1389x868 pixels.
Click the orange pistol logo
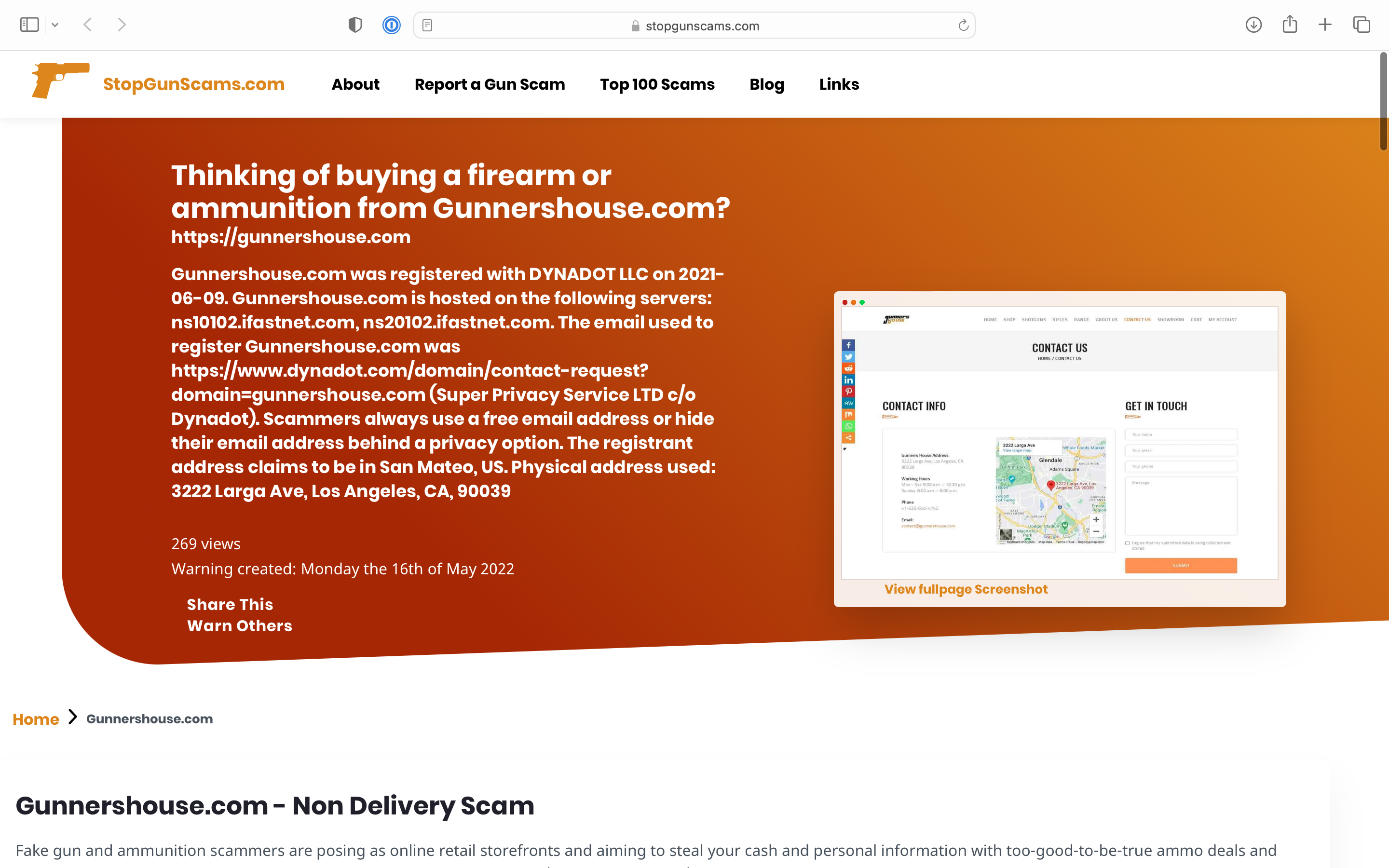coord(60,81)
